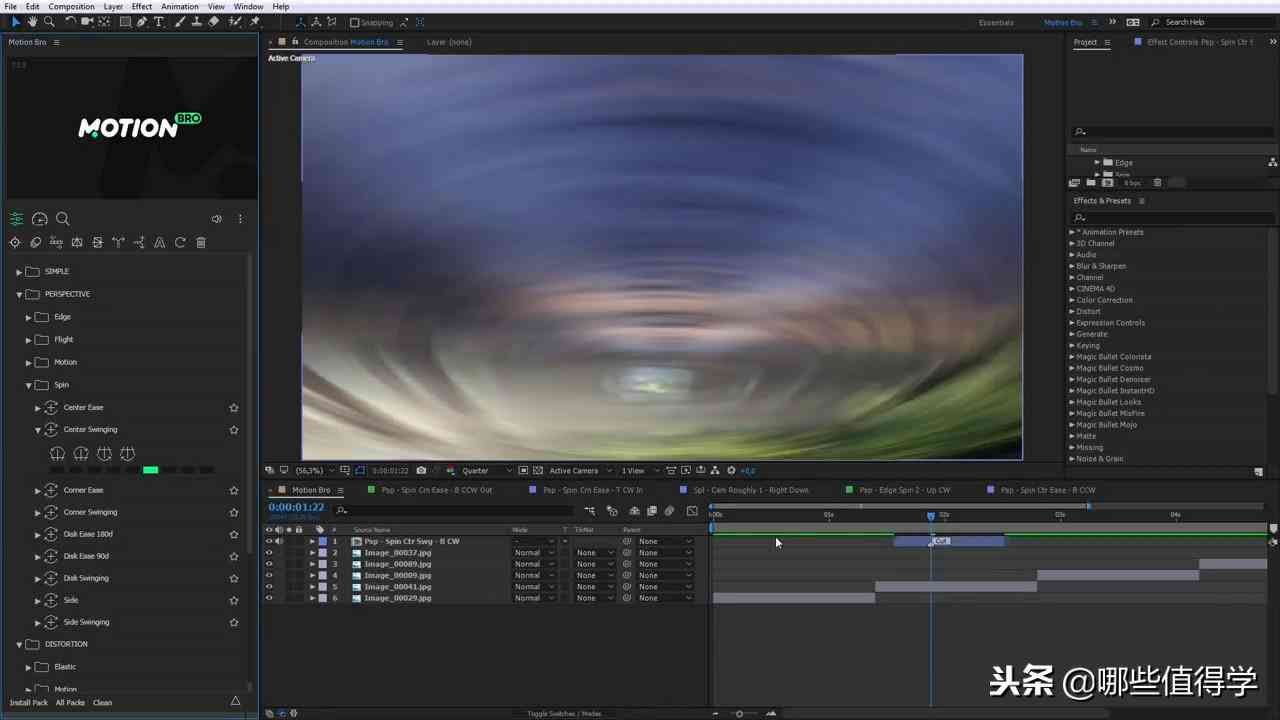This screenshot has height=720, width=1280.
Task: Open Motion Bro three-dot options menu
Action: click(x=240, y=219)
